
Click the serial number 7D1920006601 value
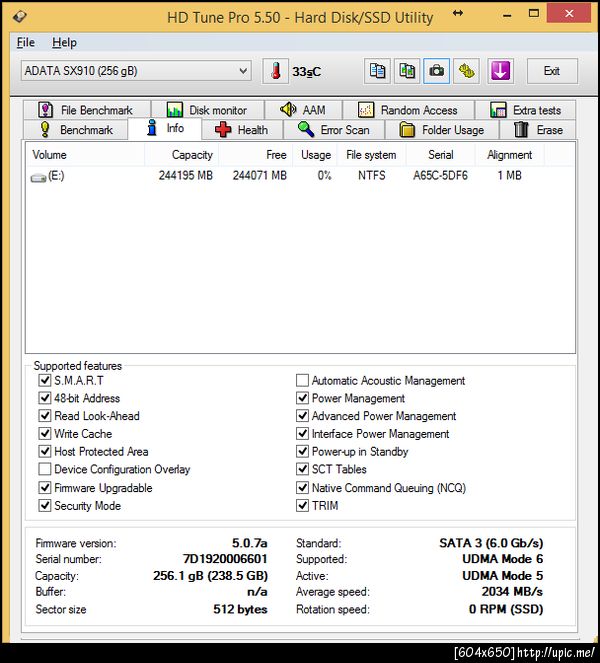[225, 559]
